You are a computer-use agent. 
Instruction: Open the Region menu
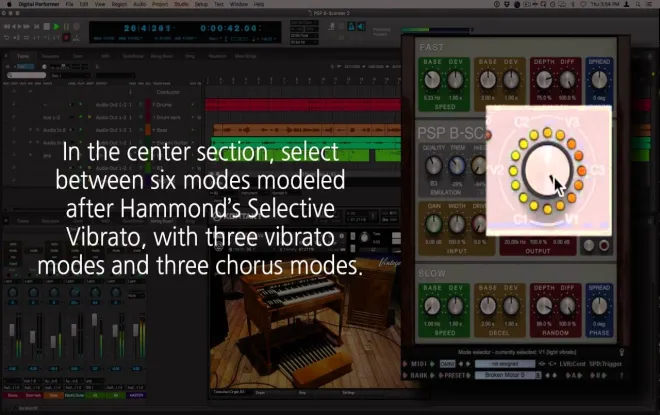click(x=119, y=4)
